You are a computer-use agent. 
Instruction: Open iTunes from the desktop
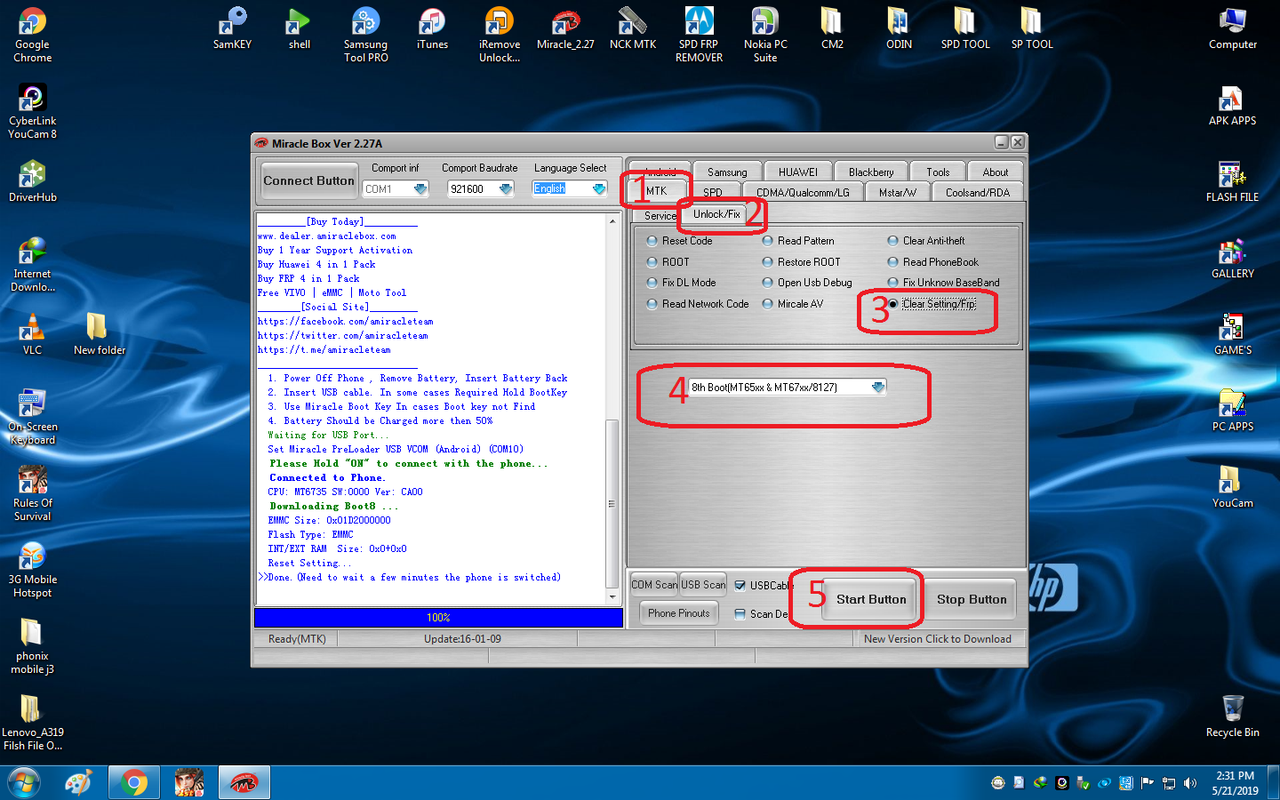432,28
